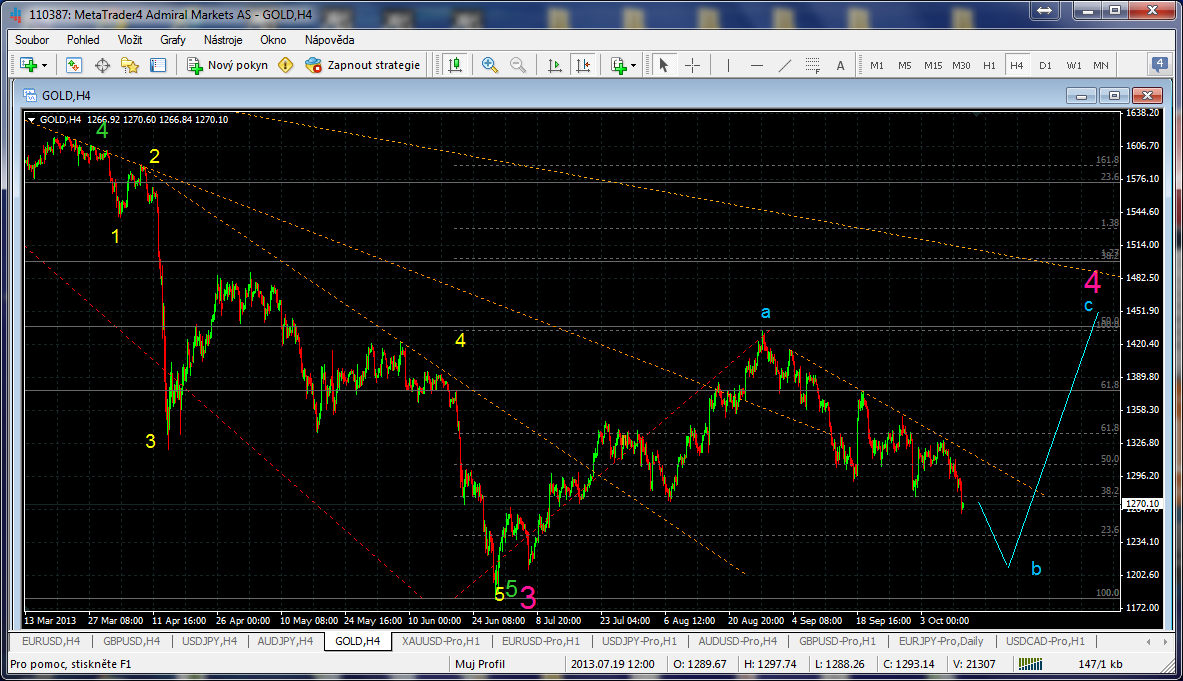
Task: Open the Market Watch window icon
Action: pyautogui.click(x=74, y=66)
